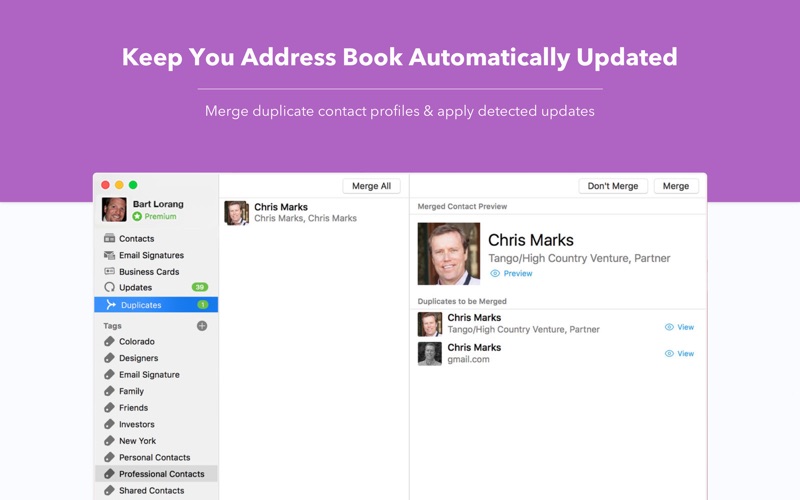The image size is (800, 500).
Task: View Tango/High Country Chris Marks duplicate
Action: 679,327
